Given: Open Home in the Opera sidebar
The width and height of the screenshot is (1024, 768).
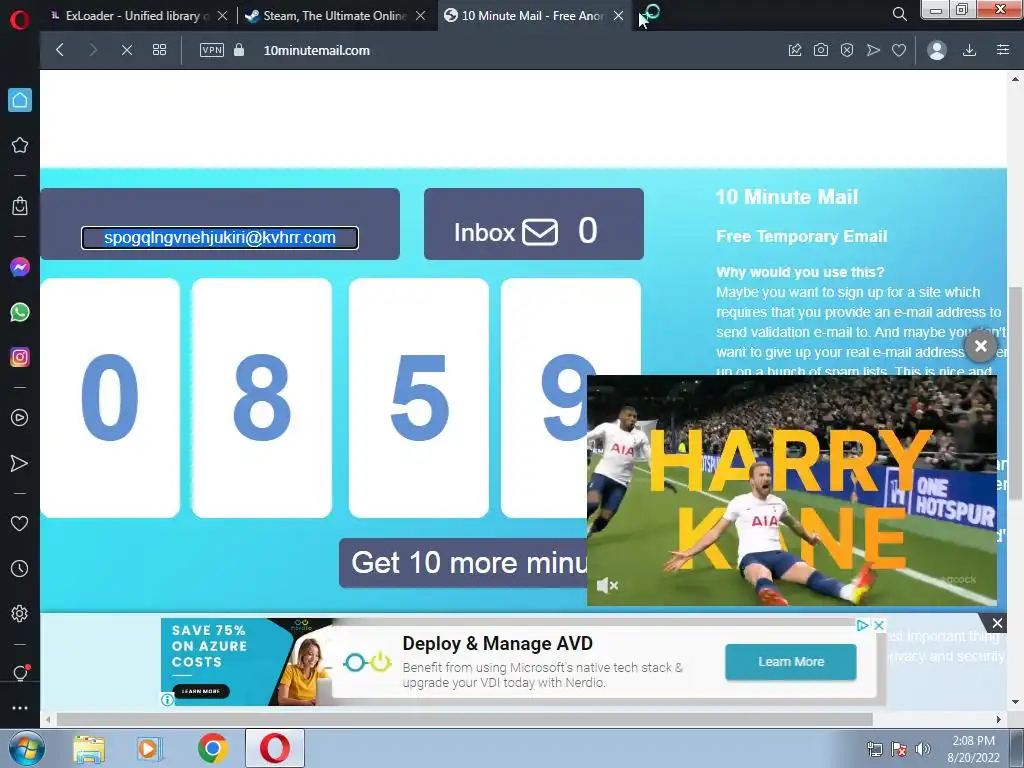Looking at the screenshot, I should pyautogui.click(x=20, y=100).
